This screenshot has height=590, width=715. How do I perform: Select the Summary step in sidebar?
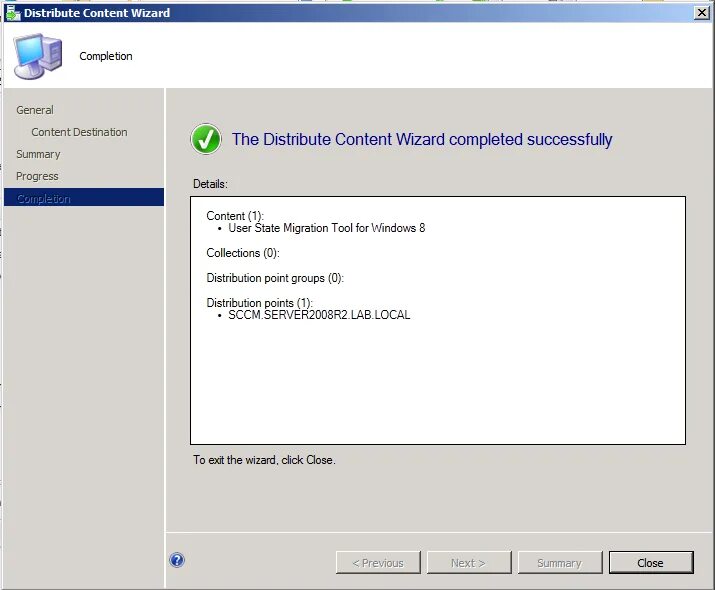coord(38,154)
